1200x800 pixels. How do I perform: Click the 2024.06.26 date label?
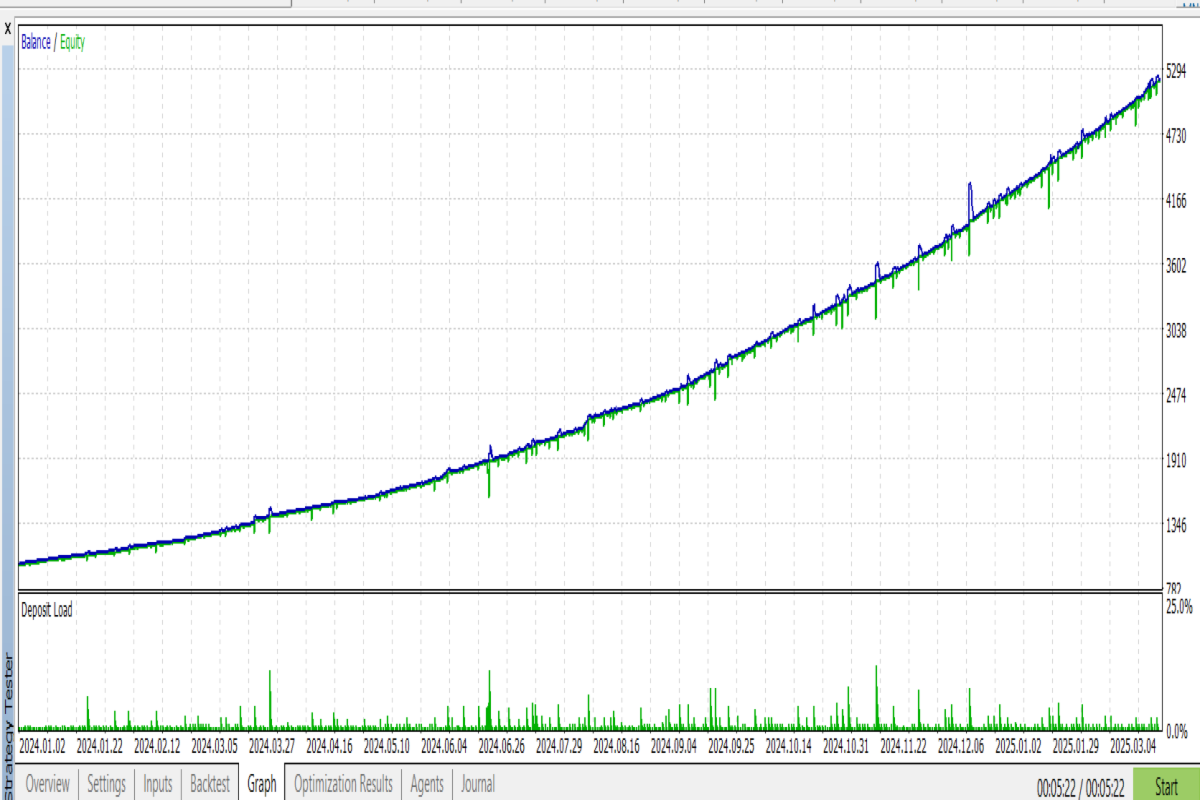(x=502, y=745)
